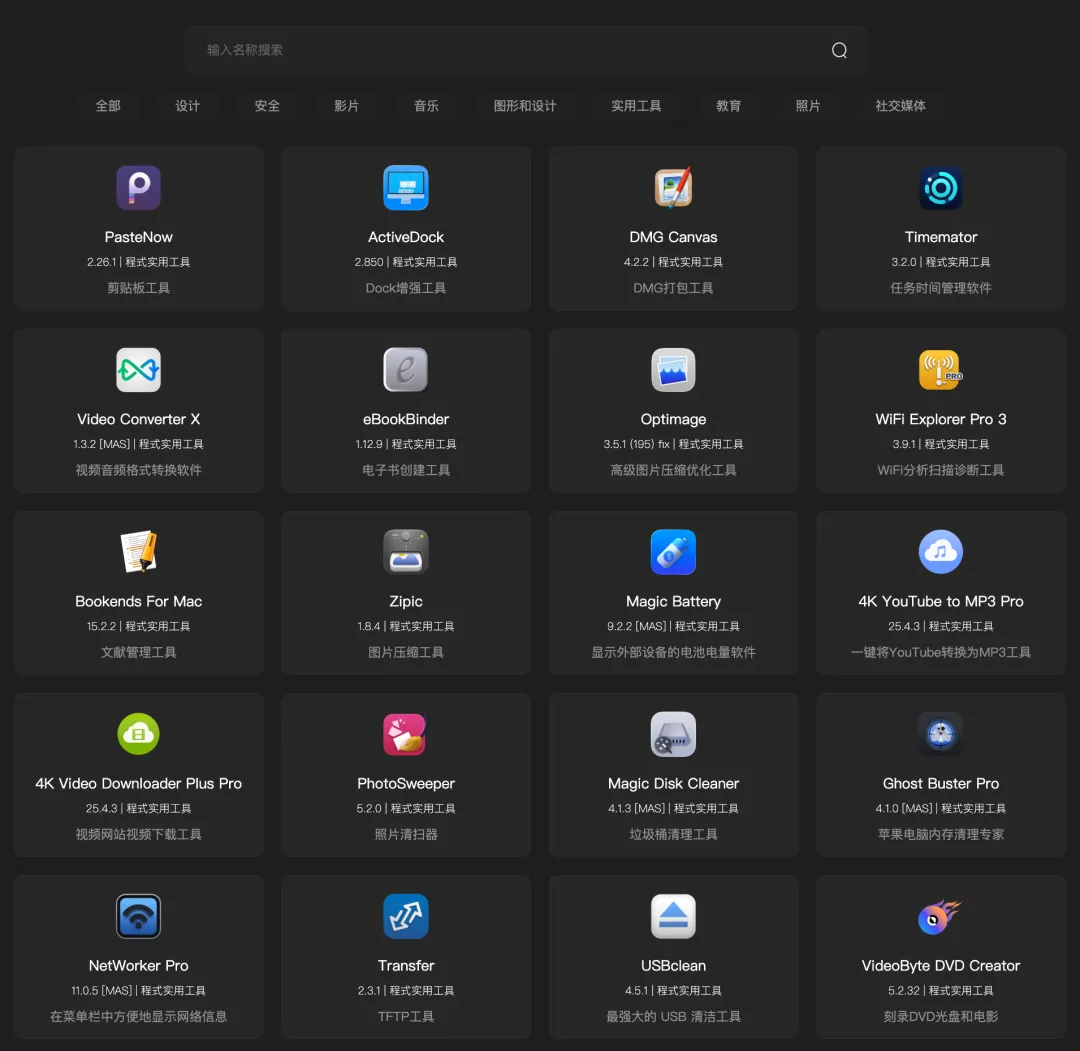This screenshot has width=1080, height=1051.
Task: Click the NetWorker Pro icon
Action: click(x=138, y=916)
